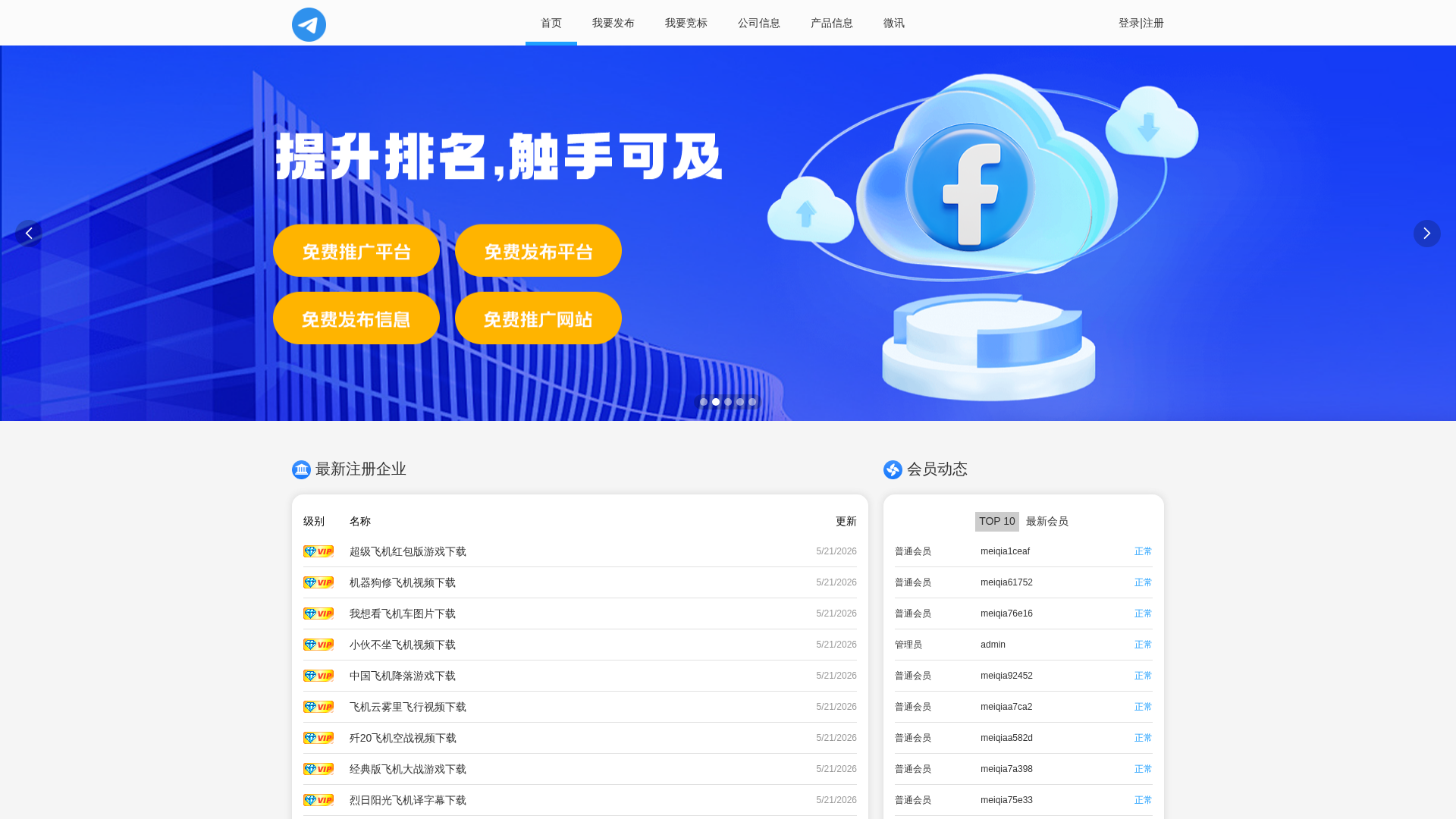Open 中国飞机降落游戏下载 company link
This screenshot has width=1456, height=819.
tap(403, 676)
